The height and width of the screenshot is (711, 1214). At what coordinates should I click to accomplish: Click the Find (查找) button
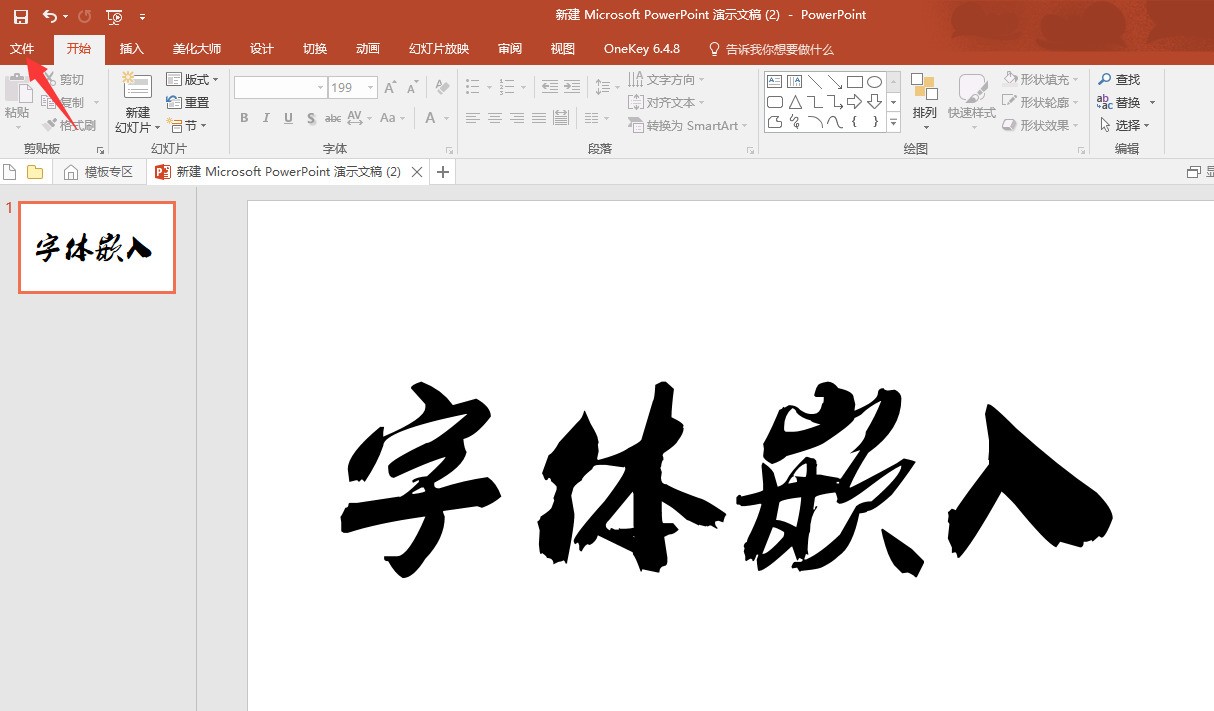1119,79
